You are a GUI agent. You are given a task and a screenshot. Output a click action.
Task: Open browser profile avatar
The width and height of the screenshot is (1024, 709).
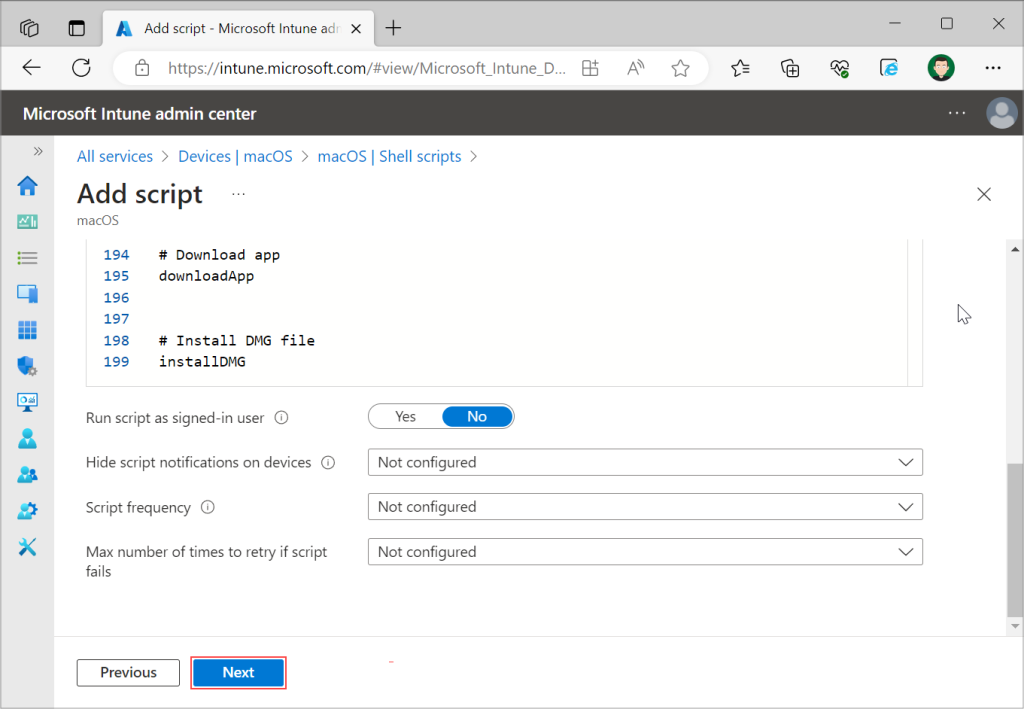click(940, 67)
